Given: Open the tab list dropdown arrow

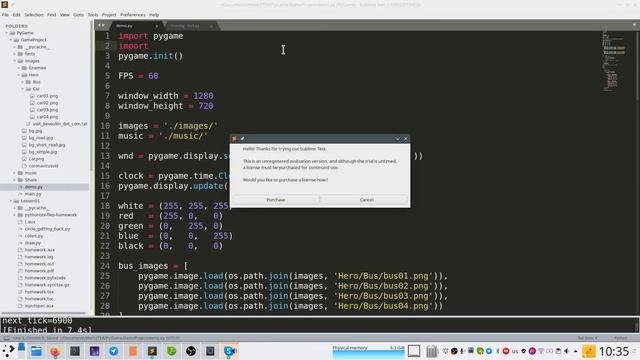Looking at the screenshot, I should tap(634, 25).
